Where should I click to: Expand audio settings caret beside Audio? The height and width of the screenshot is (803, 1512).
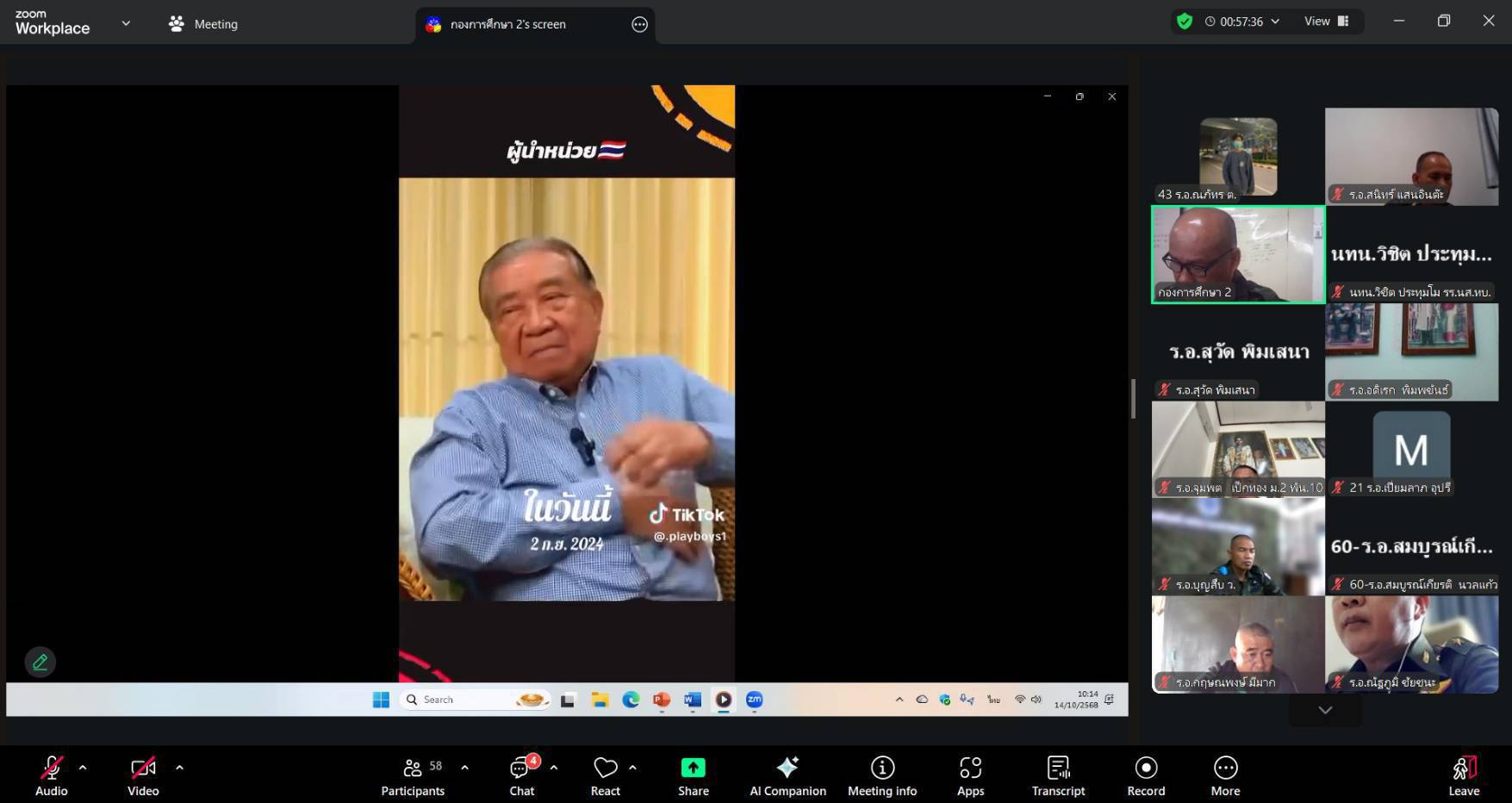tap(83, 767)
